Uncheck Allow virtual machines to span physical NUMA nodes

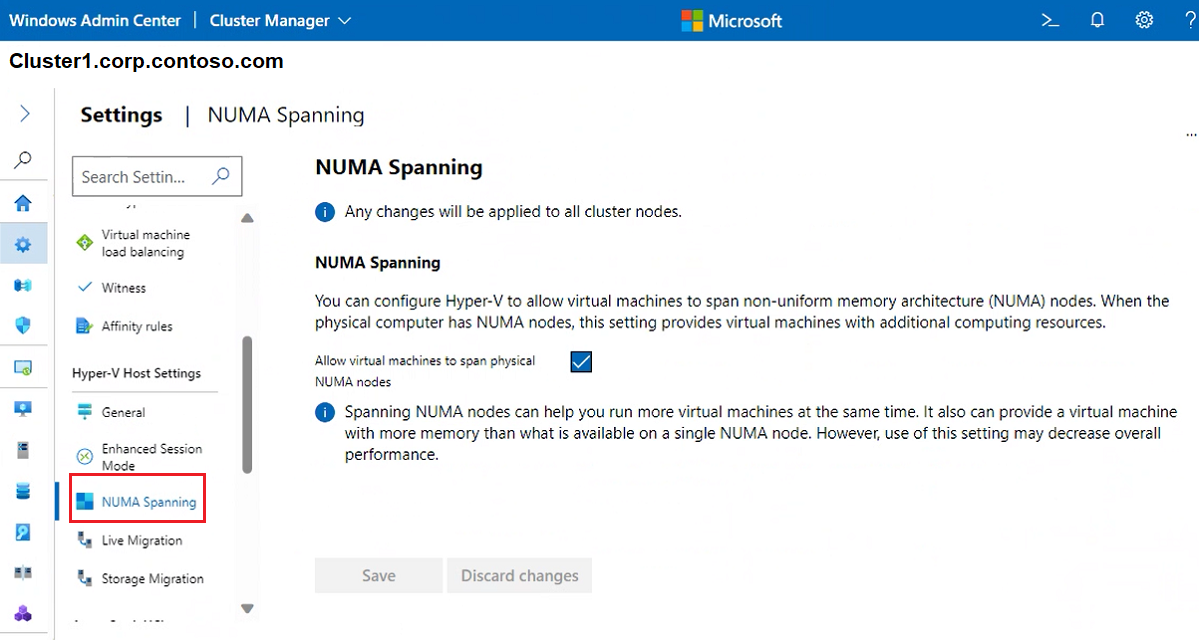pyautogui.click(x=581, y=362)
